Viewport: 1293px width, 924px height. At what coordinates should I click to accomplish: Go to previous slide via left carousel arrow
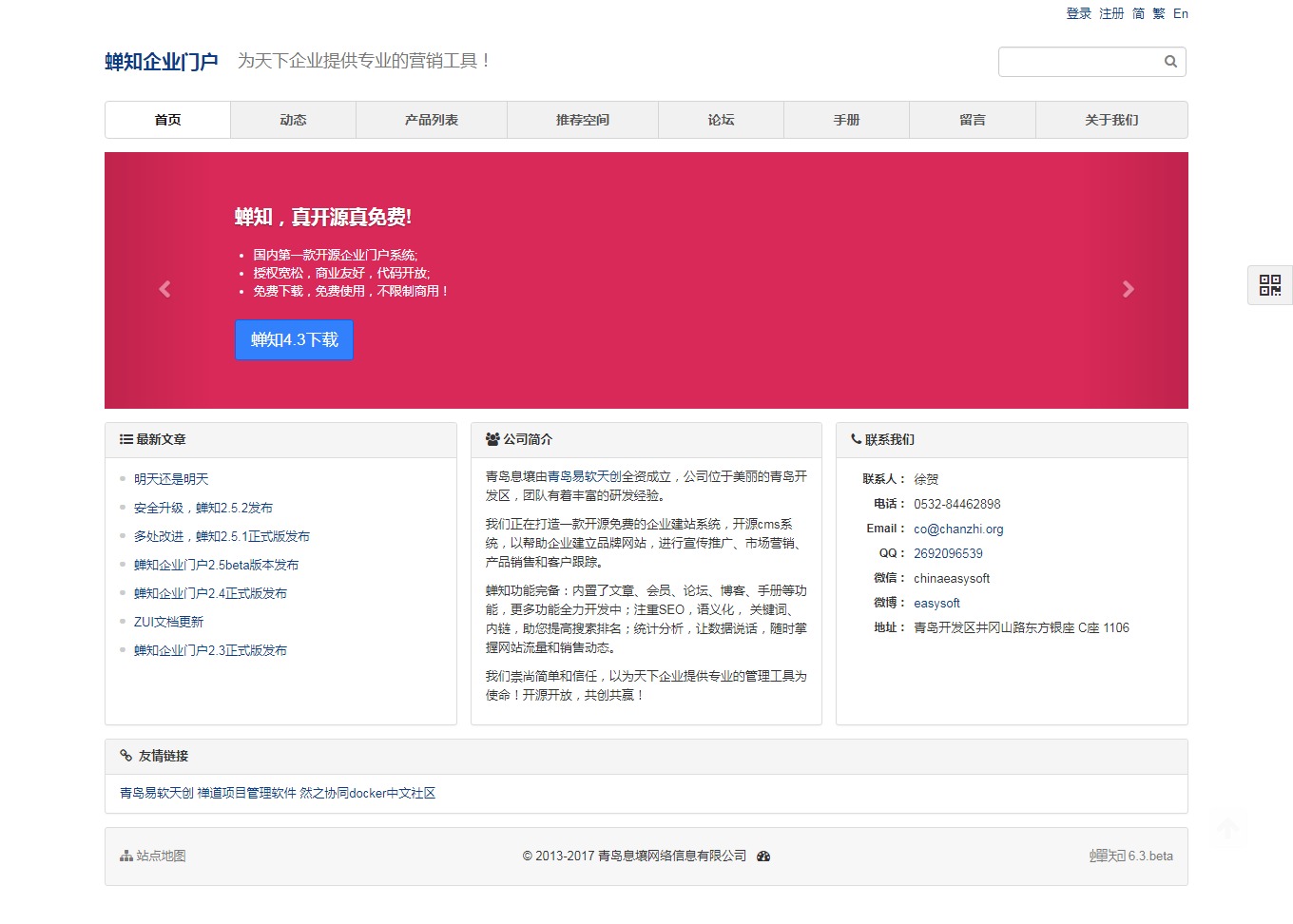click(x=164, y=289)
